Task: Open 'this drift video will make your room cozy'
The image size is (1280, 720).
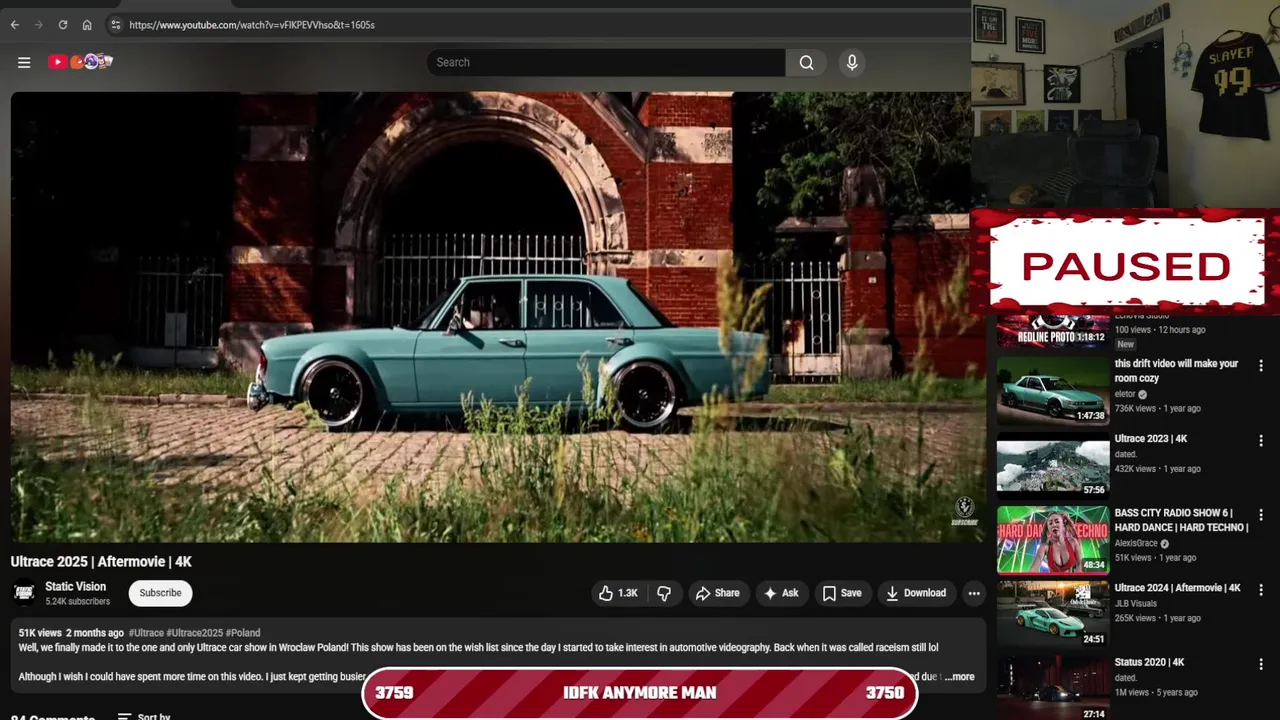Action: 1176,371
